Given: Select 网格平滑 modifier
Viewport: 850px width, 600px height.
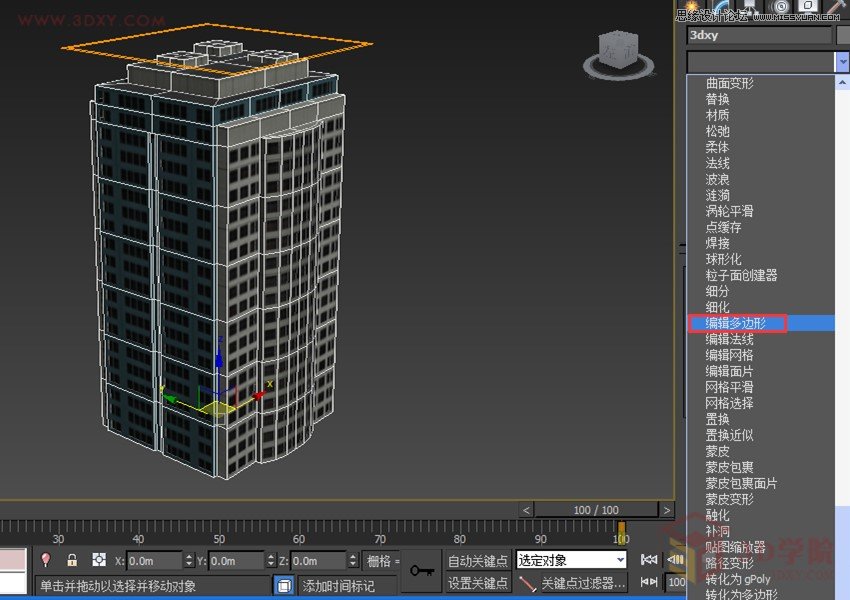Looking at the screenshot, I should click(729, 387).
